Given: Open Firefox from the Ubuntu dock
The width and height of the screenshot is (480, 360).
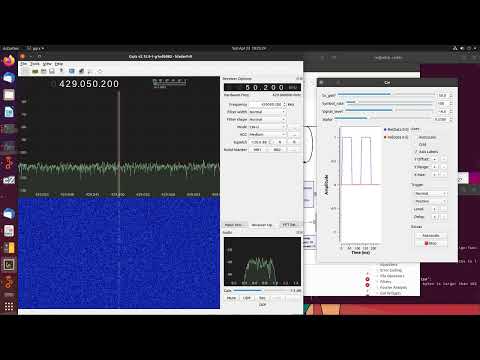Looking at the screenshot, I should pyautogui.click(x=9, y=61).
